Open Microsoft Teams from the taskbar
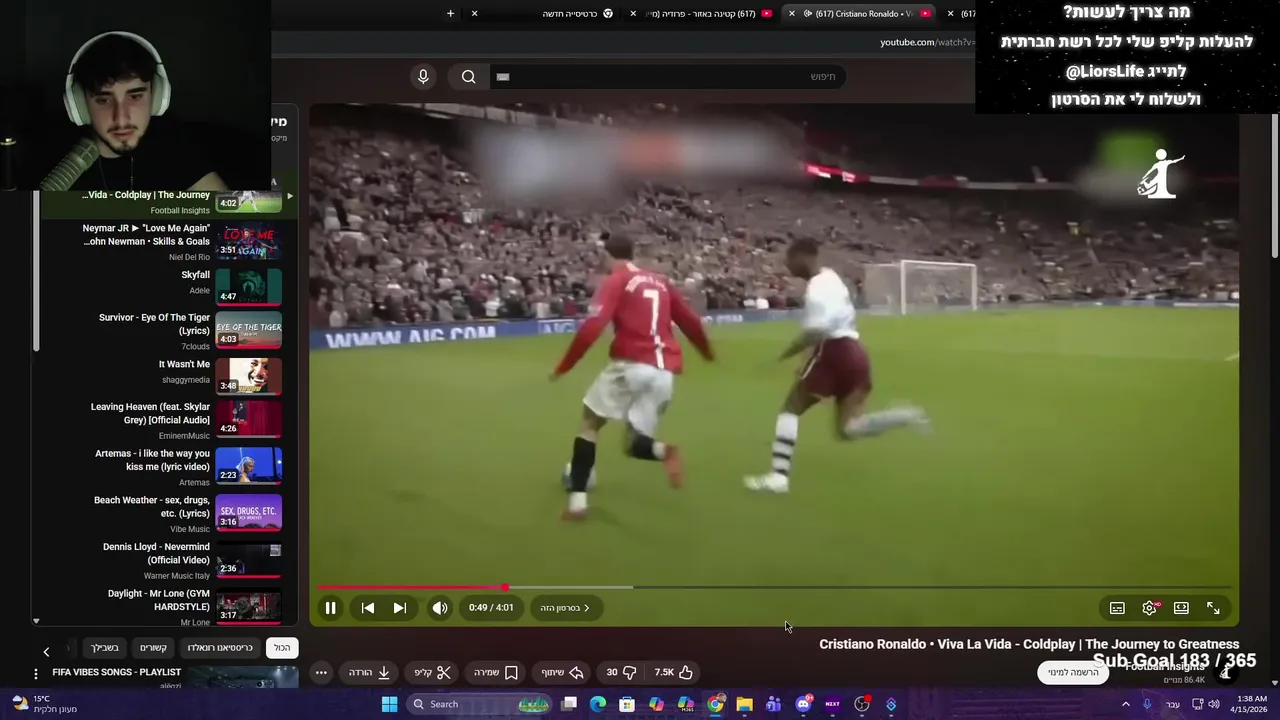This screenshot has height=720, width=1280. coord(773,704)
